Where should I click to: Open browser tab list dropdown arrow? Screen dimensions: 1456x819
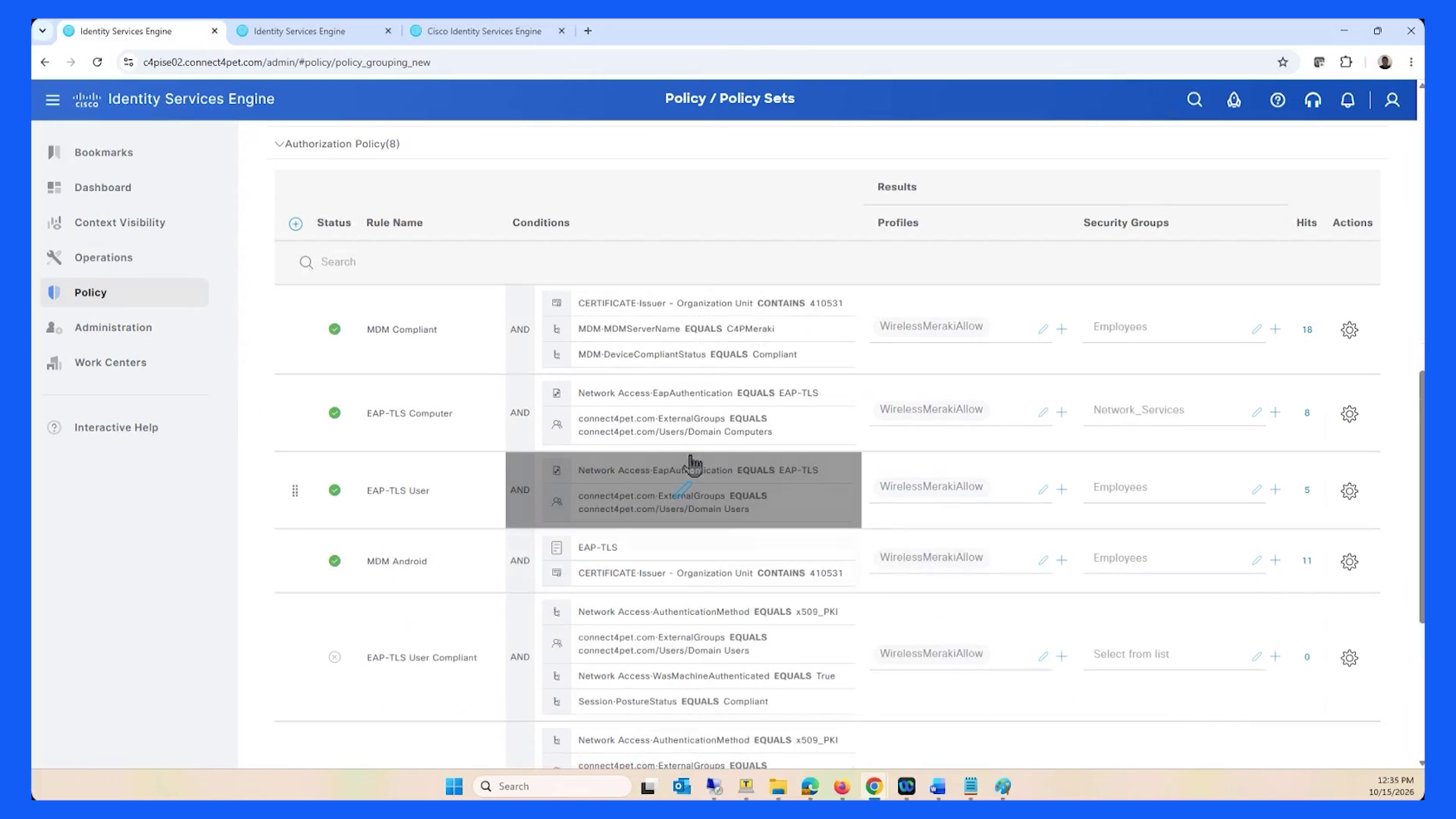coord(42,31)
